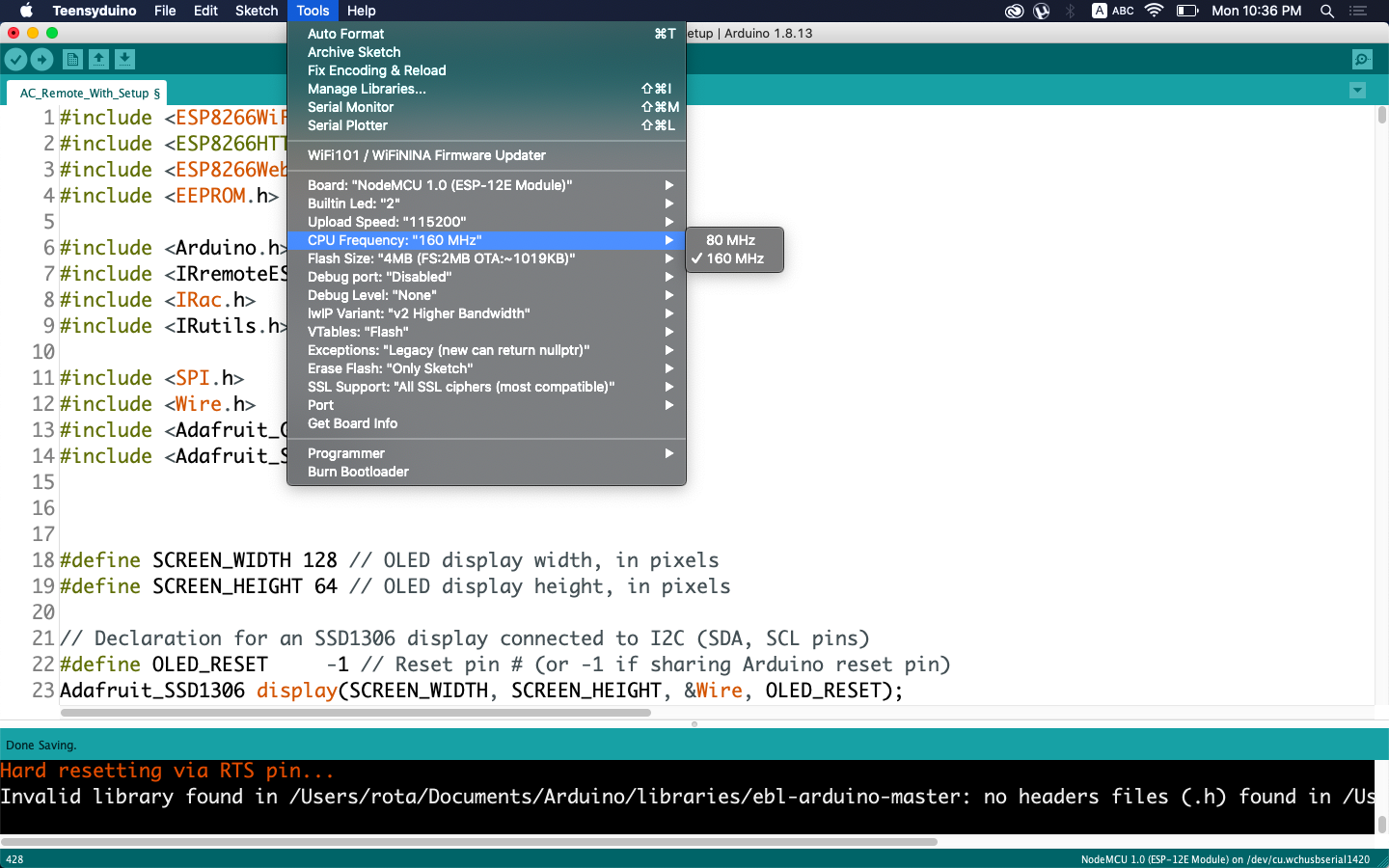This screenshot has height=868, width=1389.
Task: Expand the Exceptions Legacy submenu
Action: pos(486,350)
